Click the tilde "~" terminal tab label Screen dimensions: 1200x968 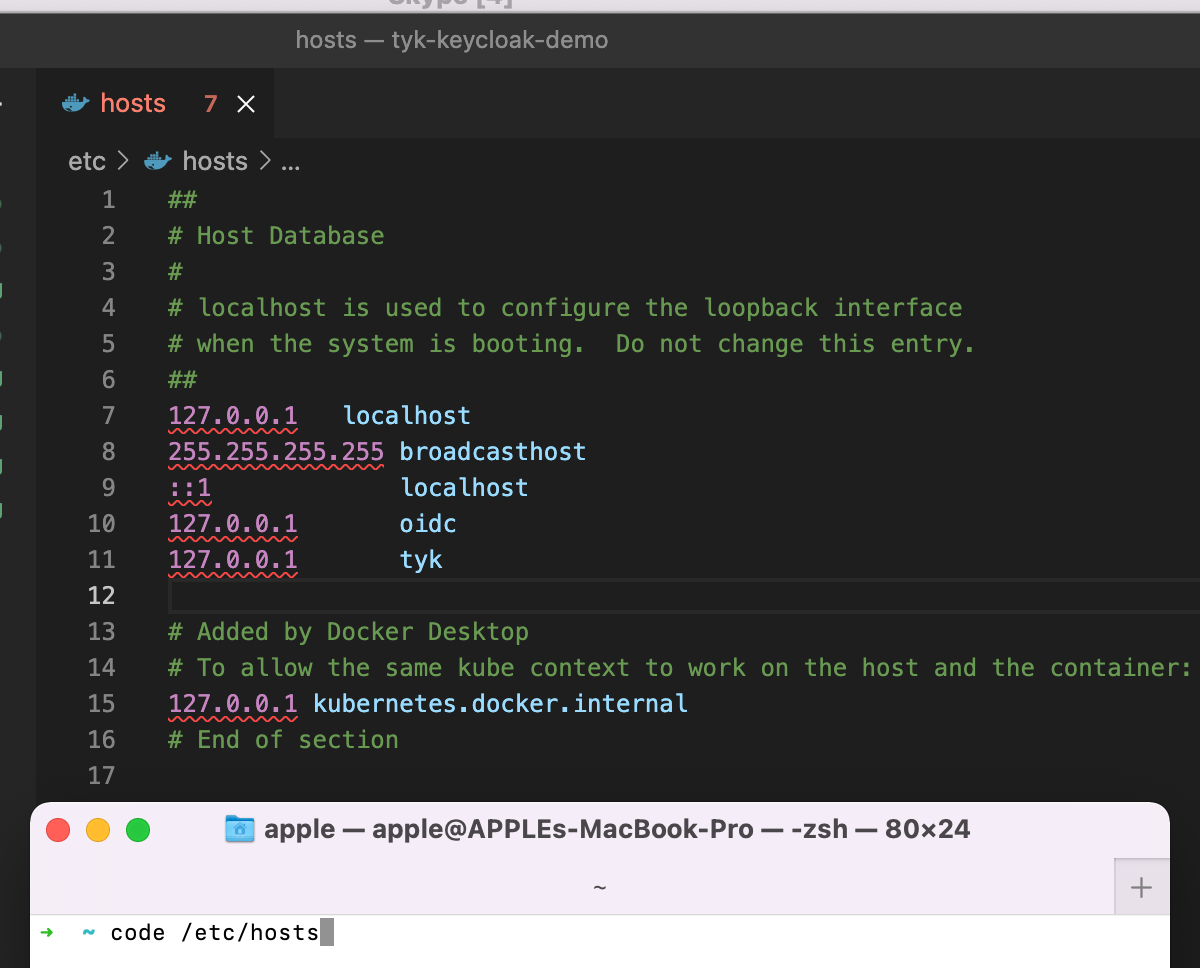[599, 887]
